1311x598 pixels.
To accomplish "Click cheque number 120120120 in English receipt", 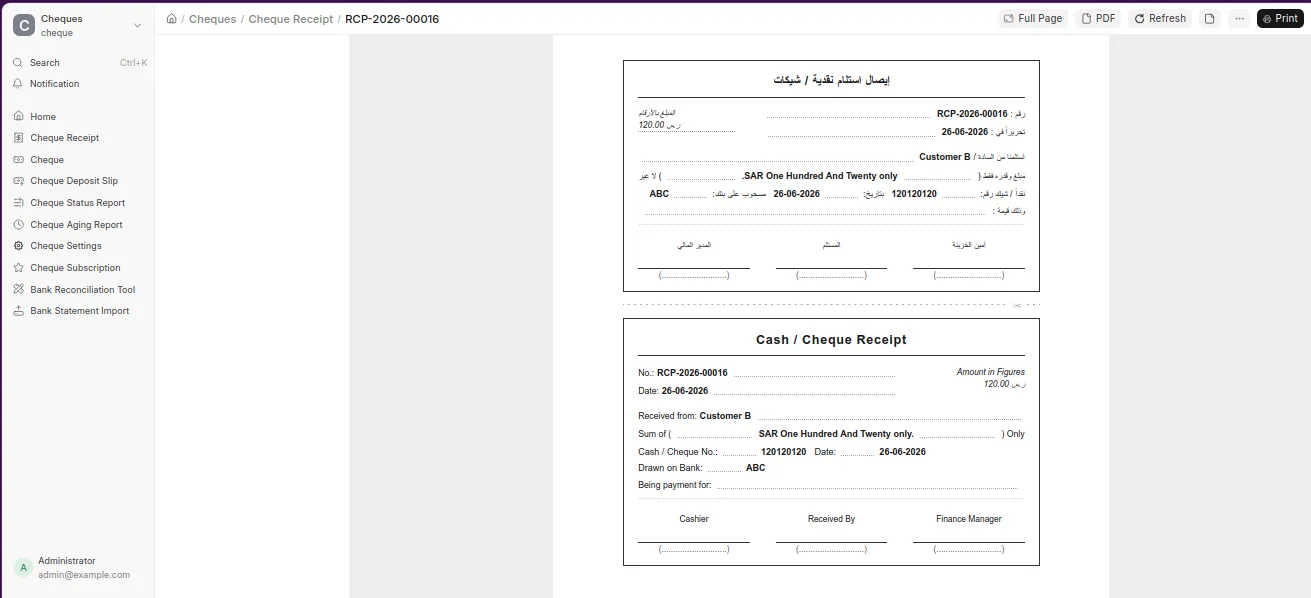I will pyautogui.click(x=784, y=452).
